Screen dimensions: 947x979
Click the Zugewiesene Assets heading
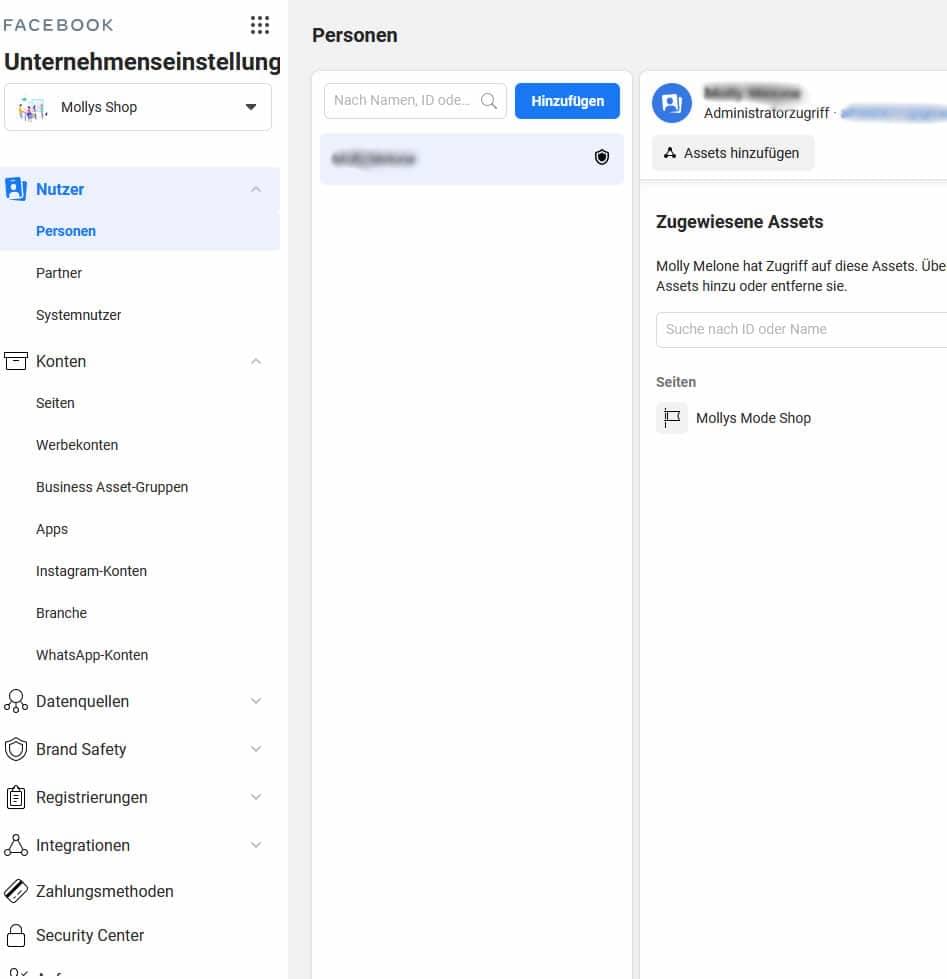pos(739,222)
